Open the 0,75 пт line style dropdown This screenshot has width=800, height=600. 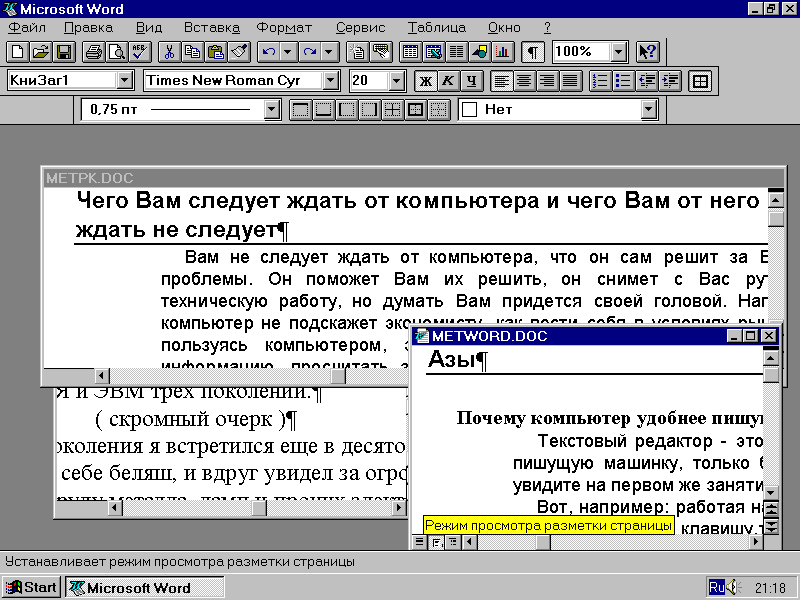272,109
